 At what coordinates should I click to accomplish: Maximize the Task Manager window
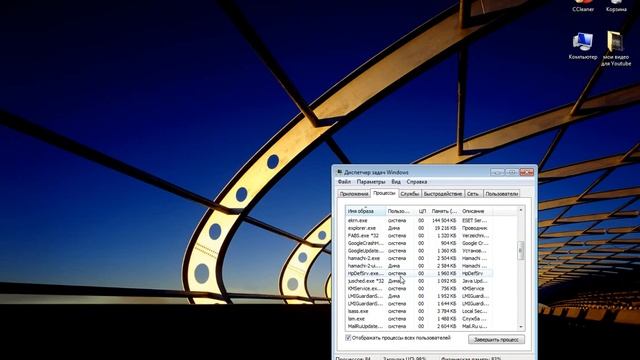511,172
